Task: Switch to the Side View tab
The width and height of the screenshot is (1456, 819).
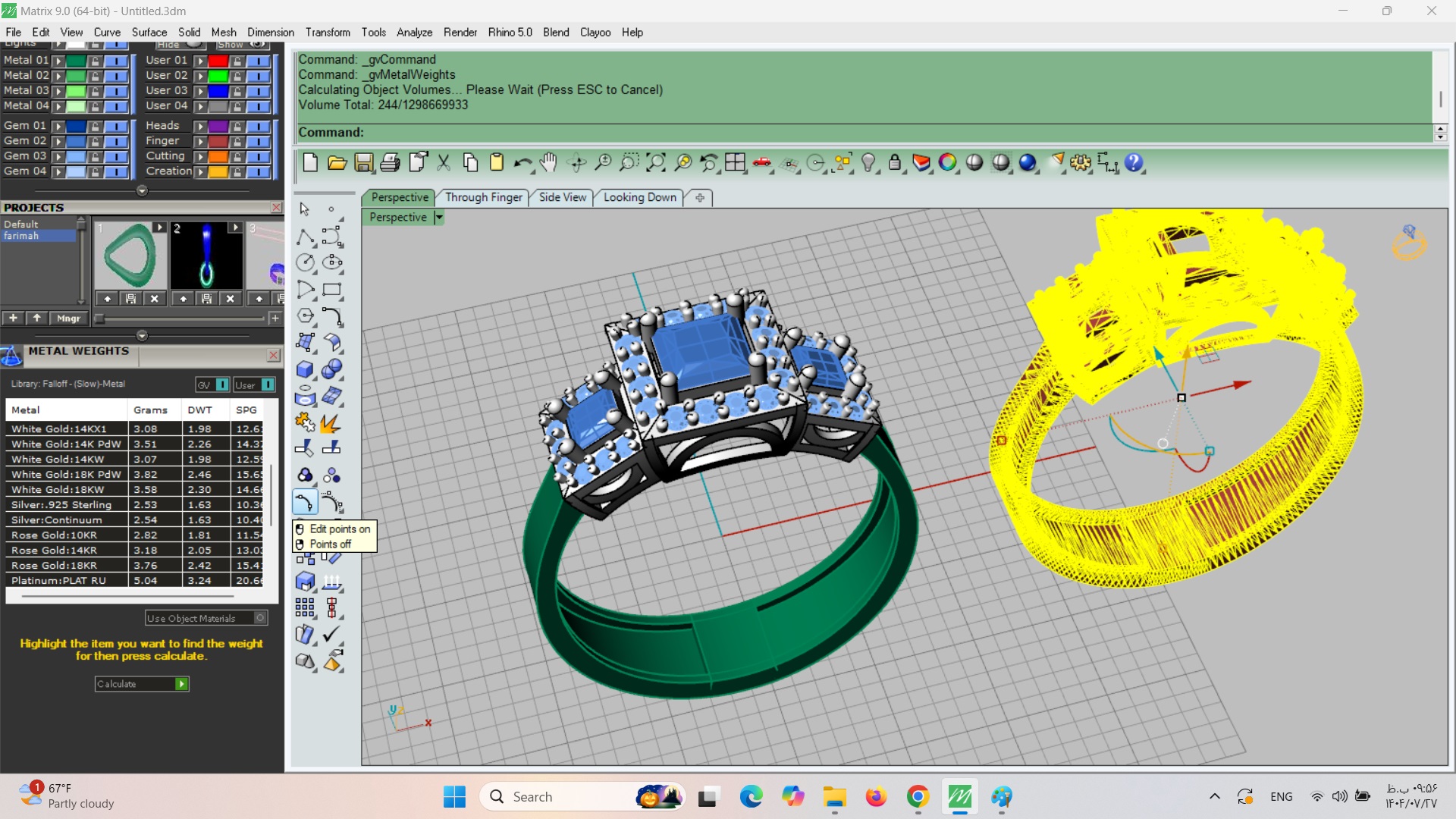Action: click(x=562, y=197)
